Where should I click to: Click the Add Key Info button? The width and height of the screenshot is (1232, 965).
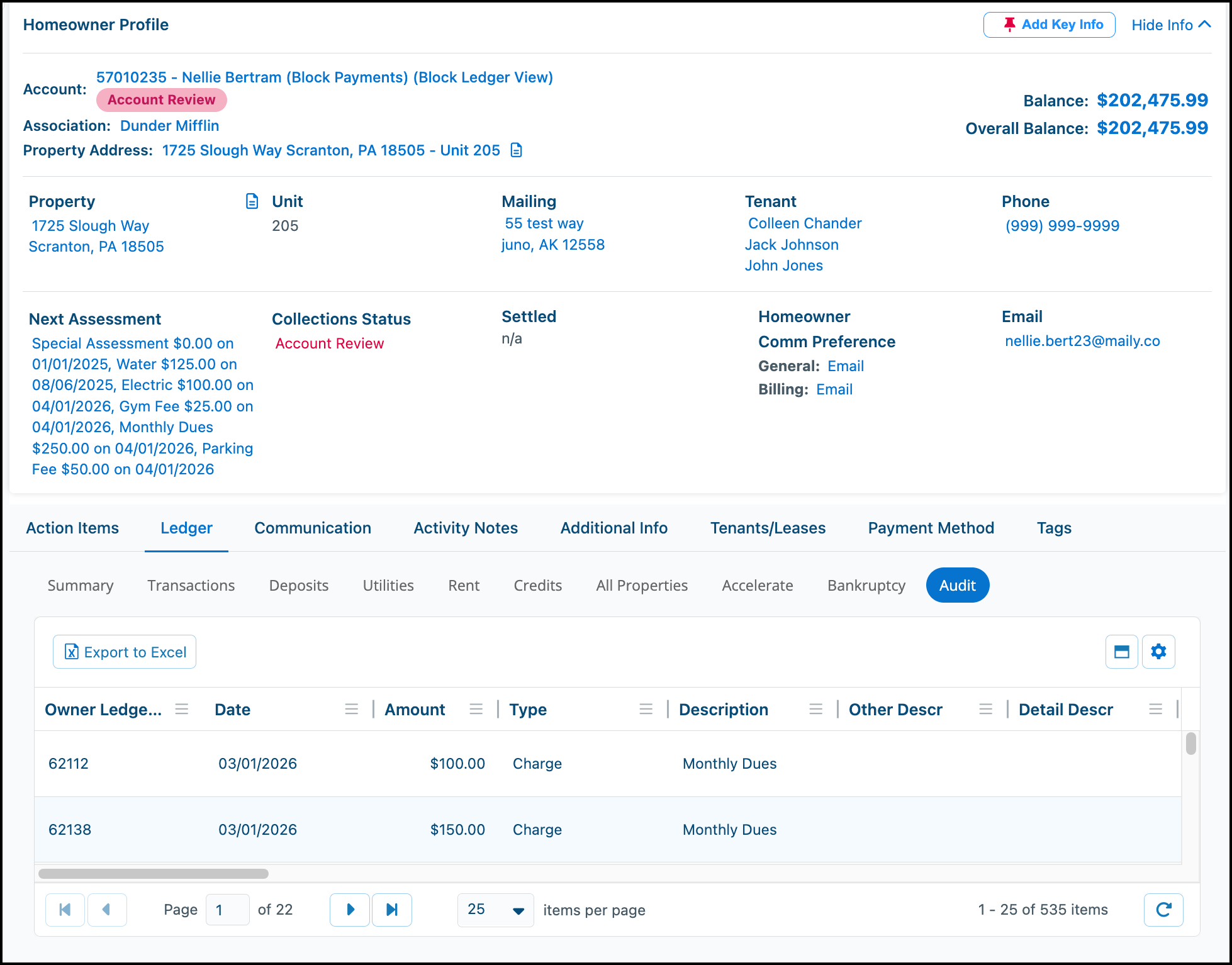[1050, 25]
